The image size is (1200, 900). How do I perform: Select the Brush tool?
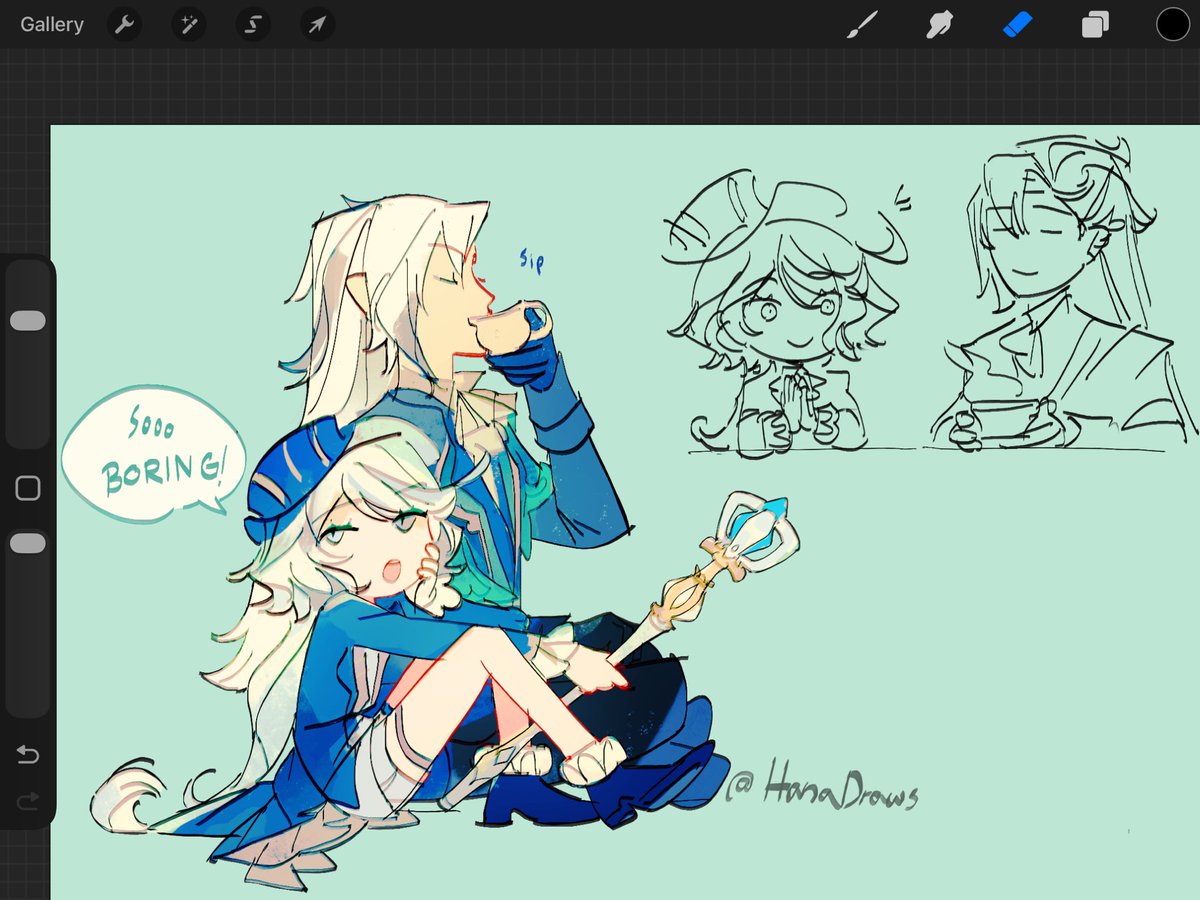click(860, 25)
